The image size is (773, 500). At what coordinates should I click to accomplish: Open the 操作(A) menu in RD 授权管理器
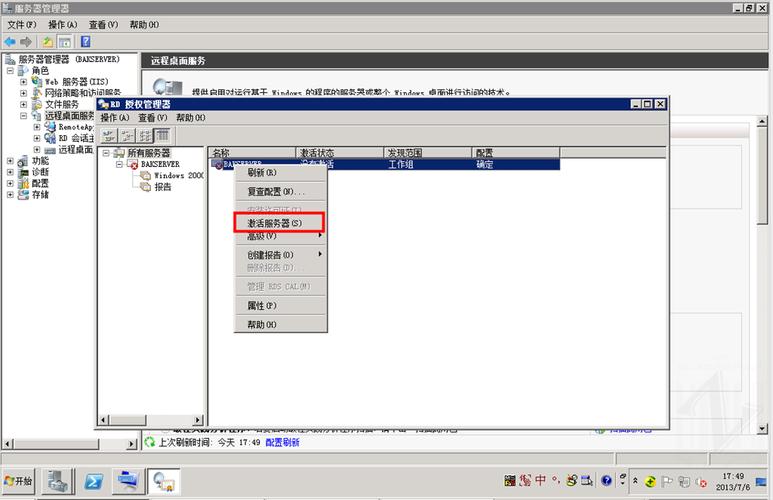click(x=114, y=118)
